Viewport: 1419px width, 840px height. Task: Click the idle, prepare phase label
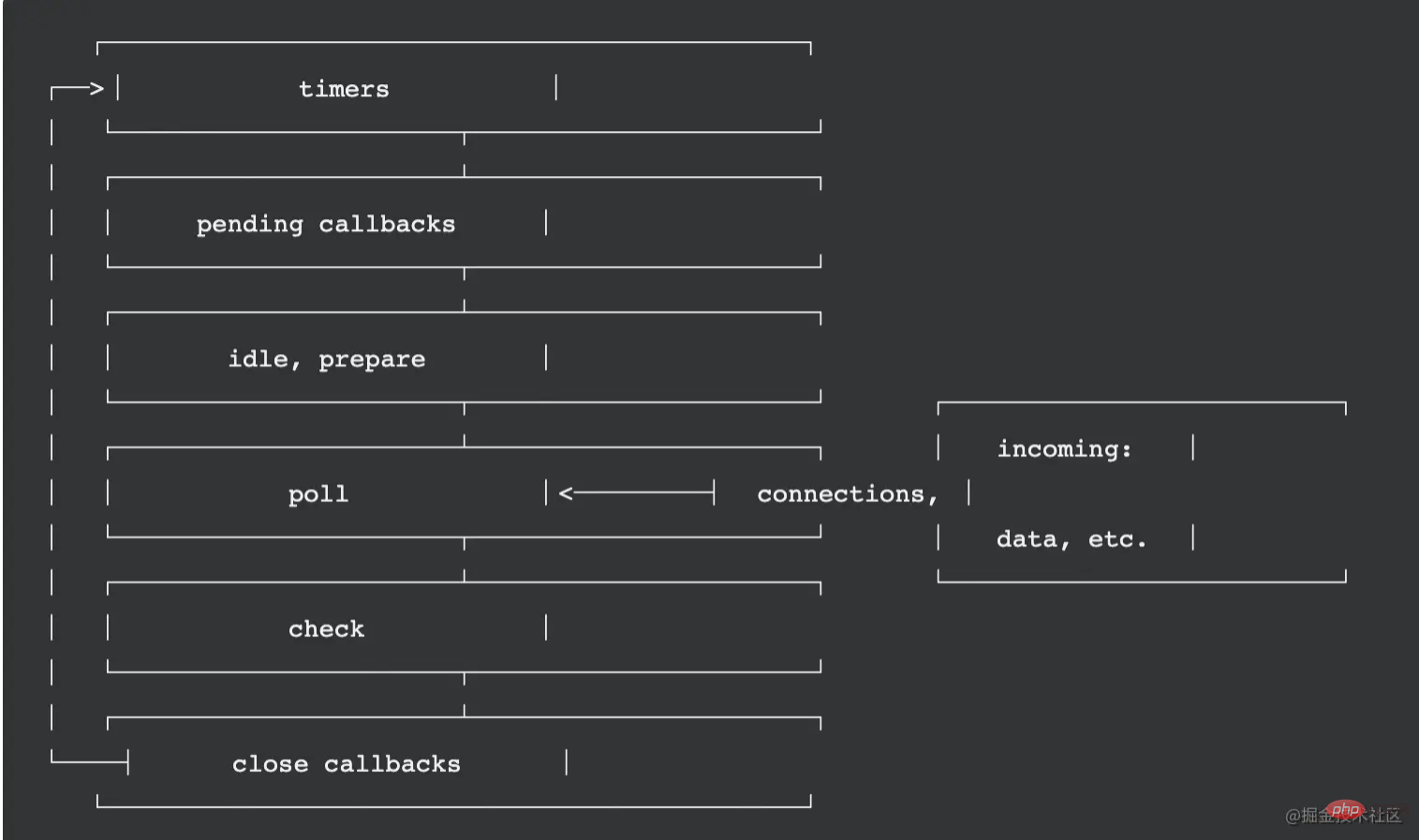(x=327, y=360)
